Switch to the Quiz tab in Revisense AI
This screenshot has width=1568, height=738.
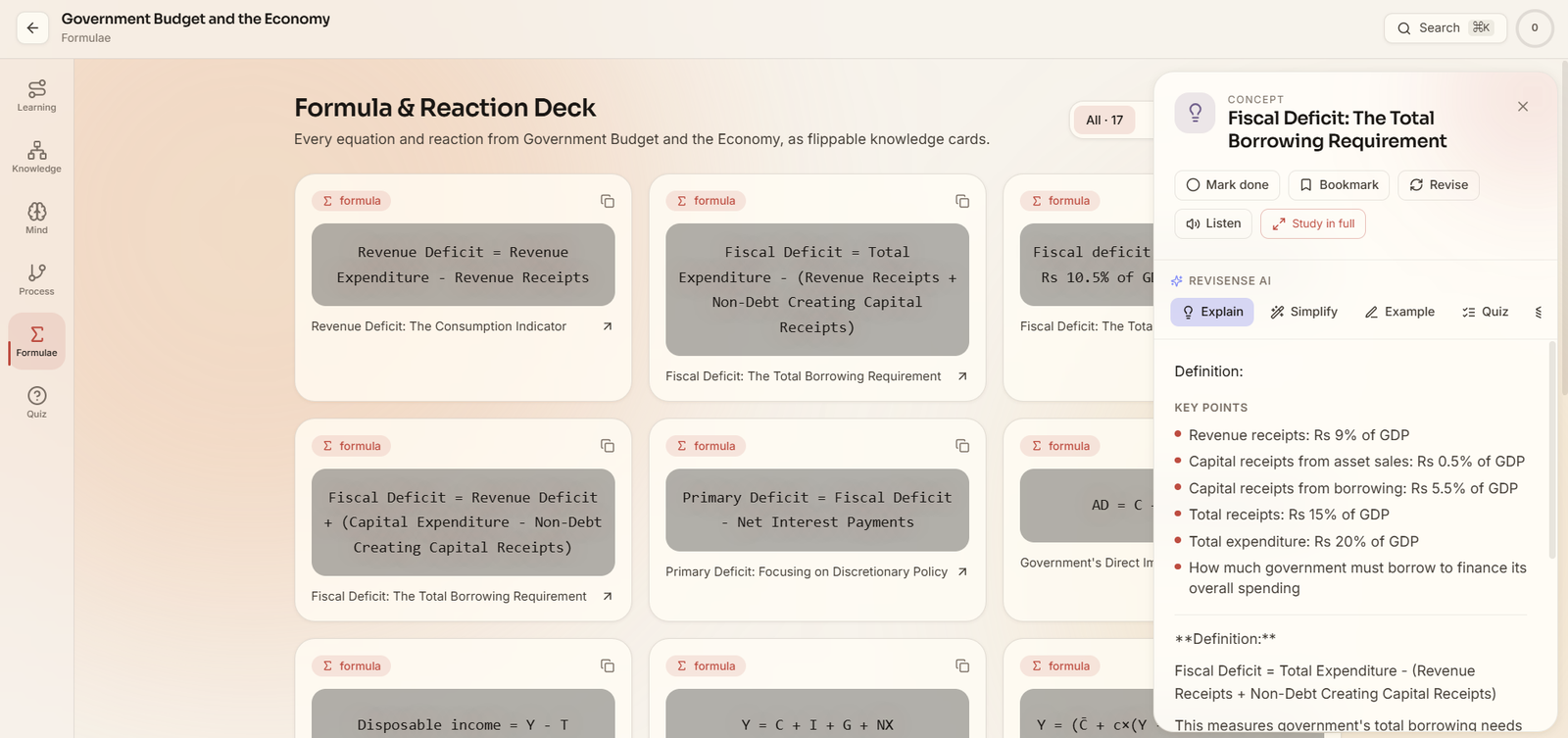tap(1485, 312)
